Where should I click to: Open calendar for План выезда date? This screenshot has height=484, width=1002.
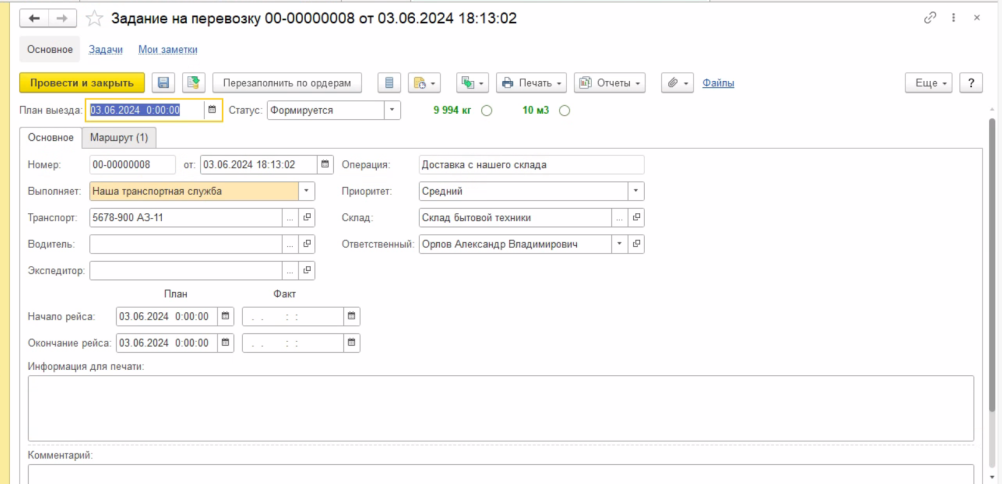click(211, 111)
